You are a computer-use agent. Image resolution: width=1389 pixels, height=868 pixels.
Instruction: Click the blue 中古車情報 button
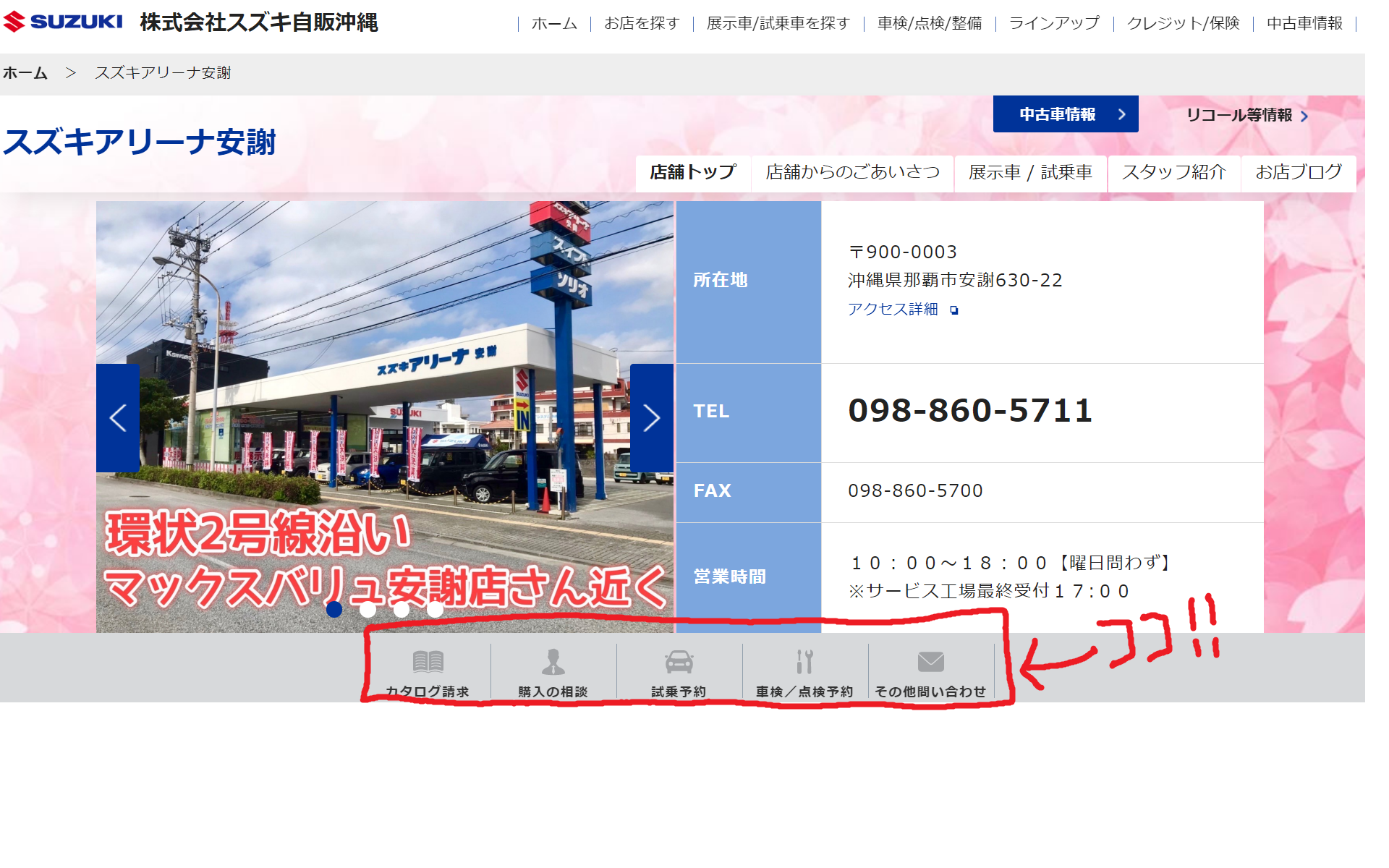coord(1066,114)
